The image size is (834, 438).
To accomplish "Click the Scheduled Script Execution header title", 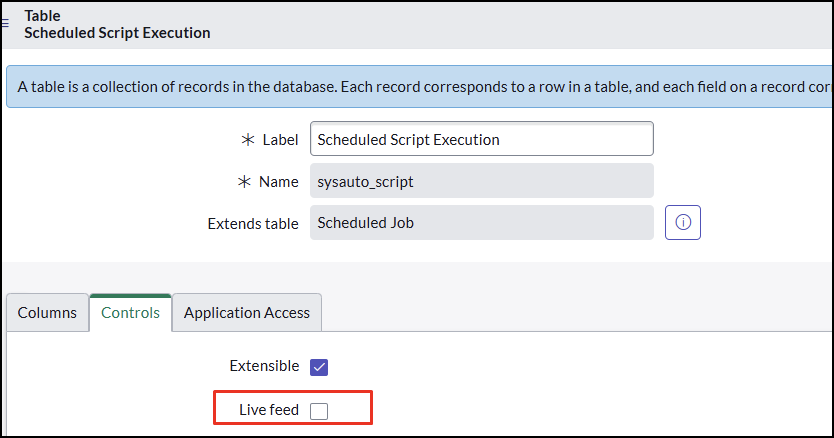I will point(117,33).
